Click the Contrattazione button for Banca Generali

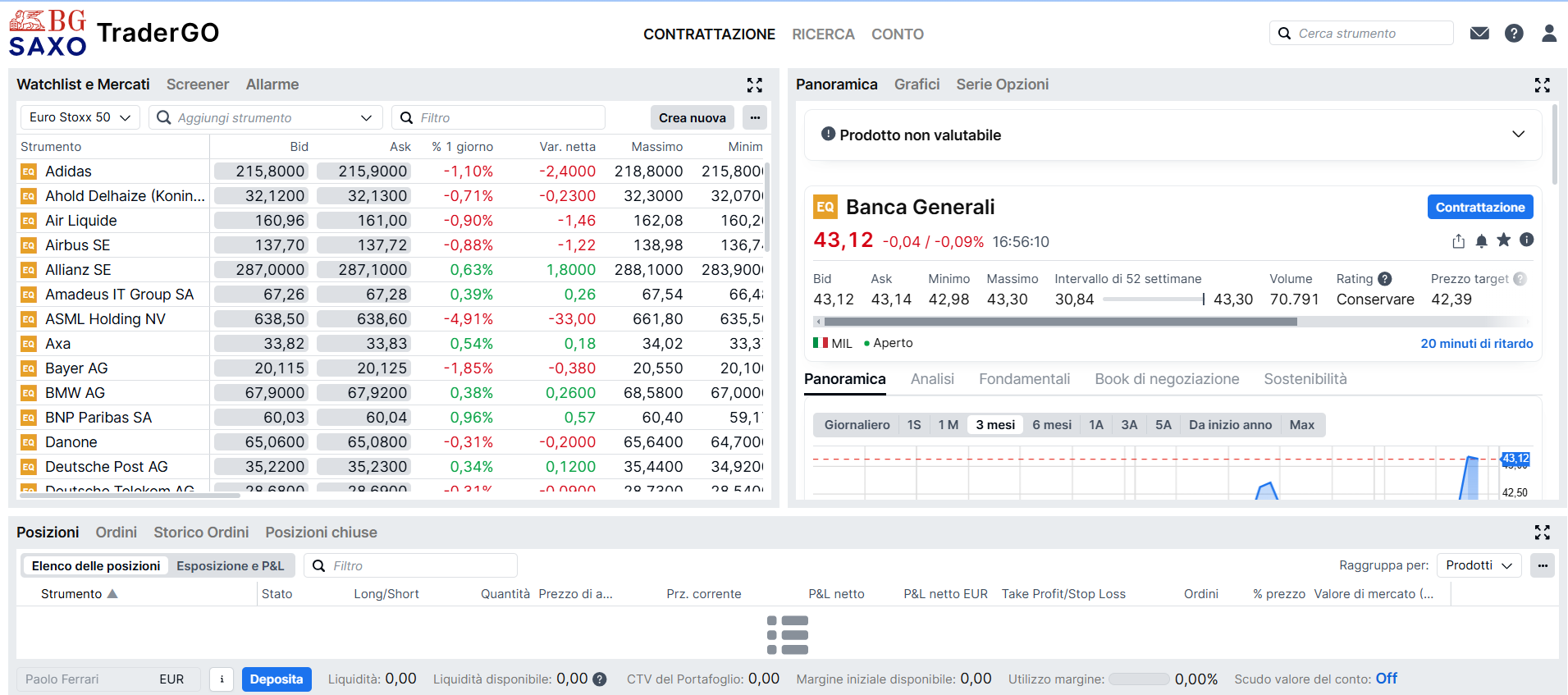click(1480, 208)
